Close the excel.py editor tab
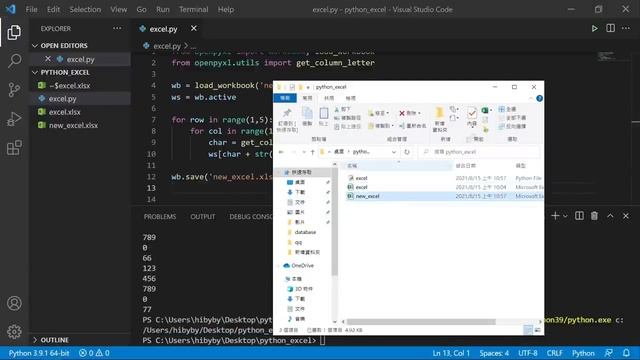The height and width of the screenshot is (360, 640). 193,28
